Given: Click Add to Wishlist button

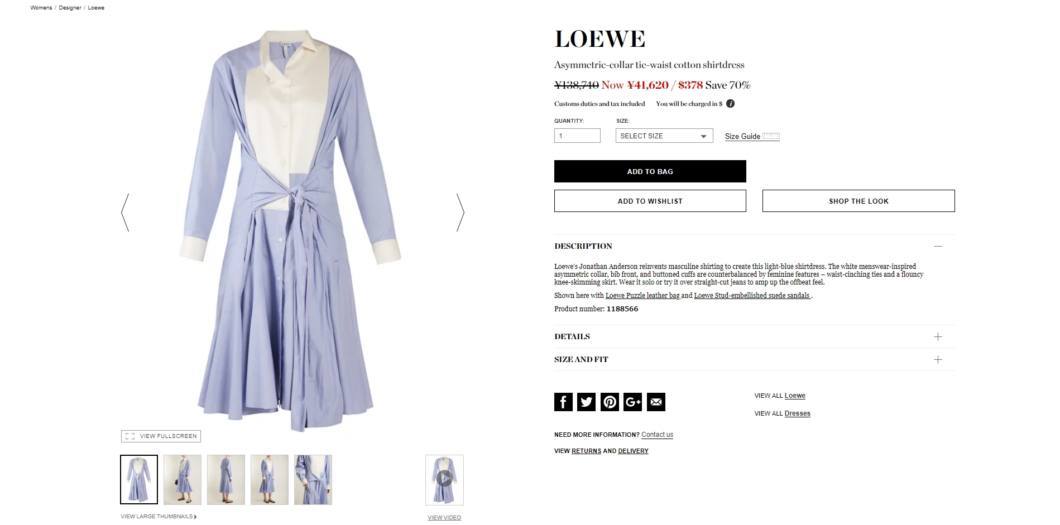Looking at the screenshot, I should coord(650,201).
